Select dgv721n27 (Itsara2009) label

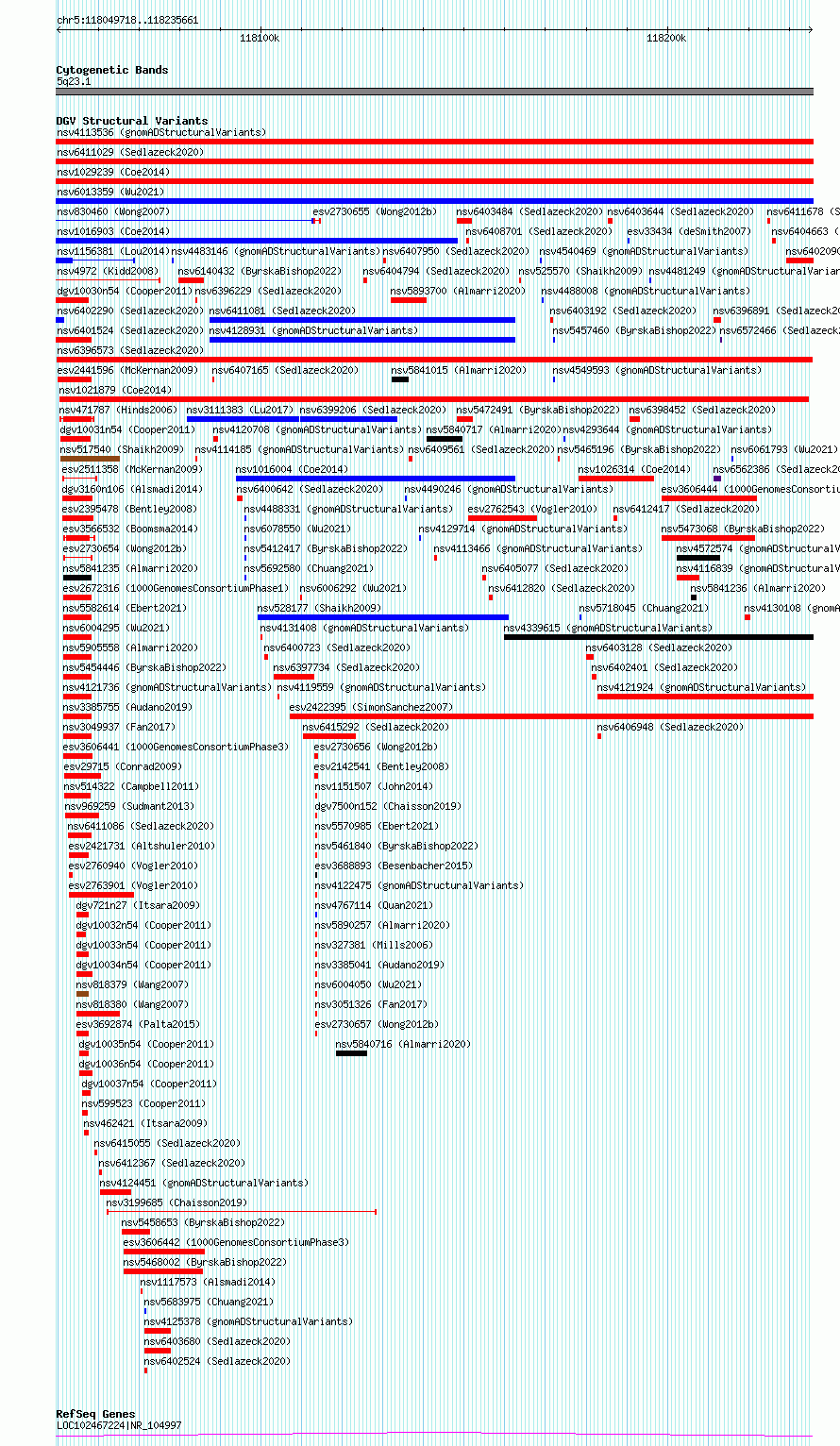coord(139,905)
